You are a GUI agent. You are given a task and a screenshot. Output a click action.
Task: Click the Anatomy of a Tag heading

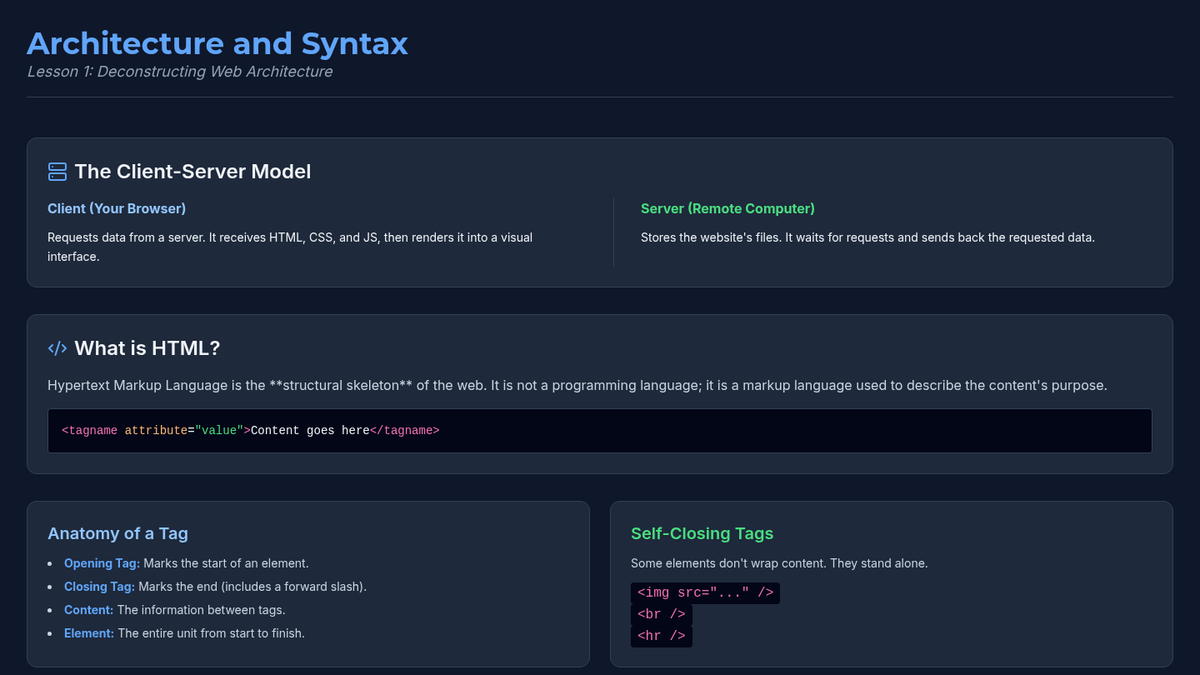click(118, 534)
